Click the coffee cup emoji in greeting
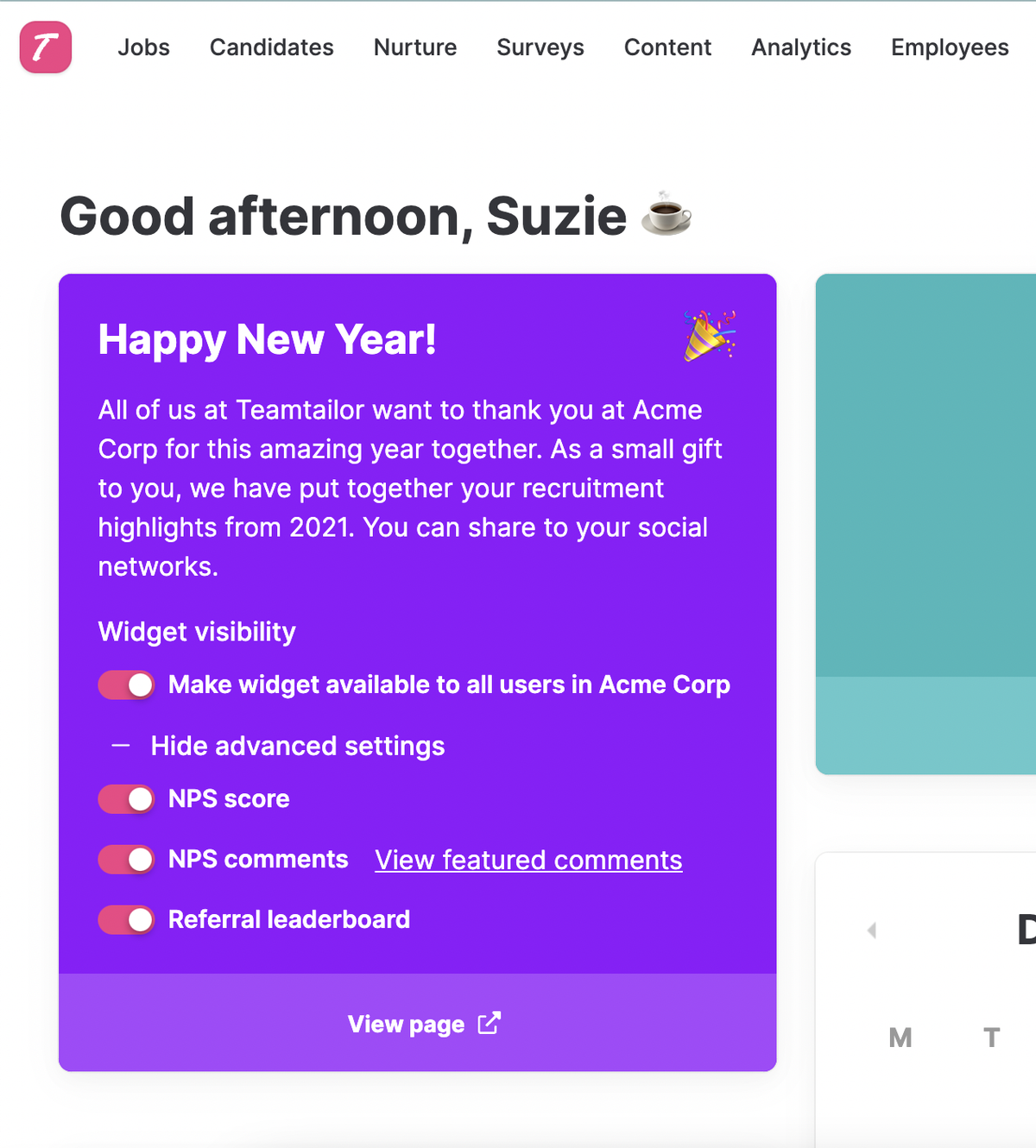 pyautogui.click(x=666, y=214)
